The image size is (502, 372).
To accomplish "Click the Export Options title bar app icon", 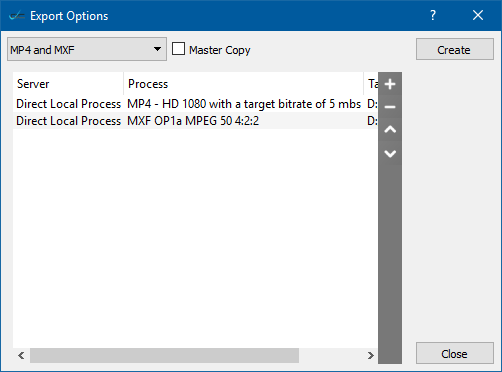I will (x=17, y=16).
